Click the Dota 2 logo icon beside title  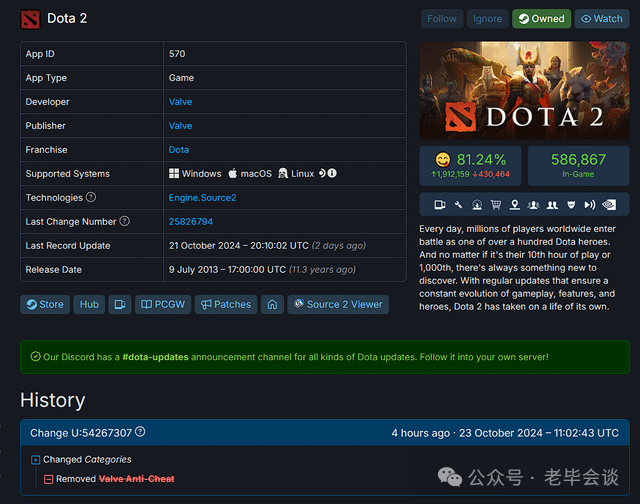pyautogui.click(x=30, y=19)
